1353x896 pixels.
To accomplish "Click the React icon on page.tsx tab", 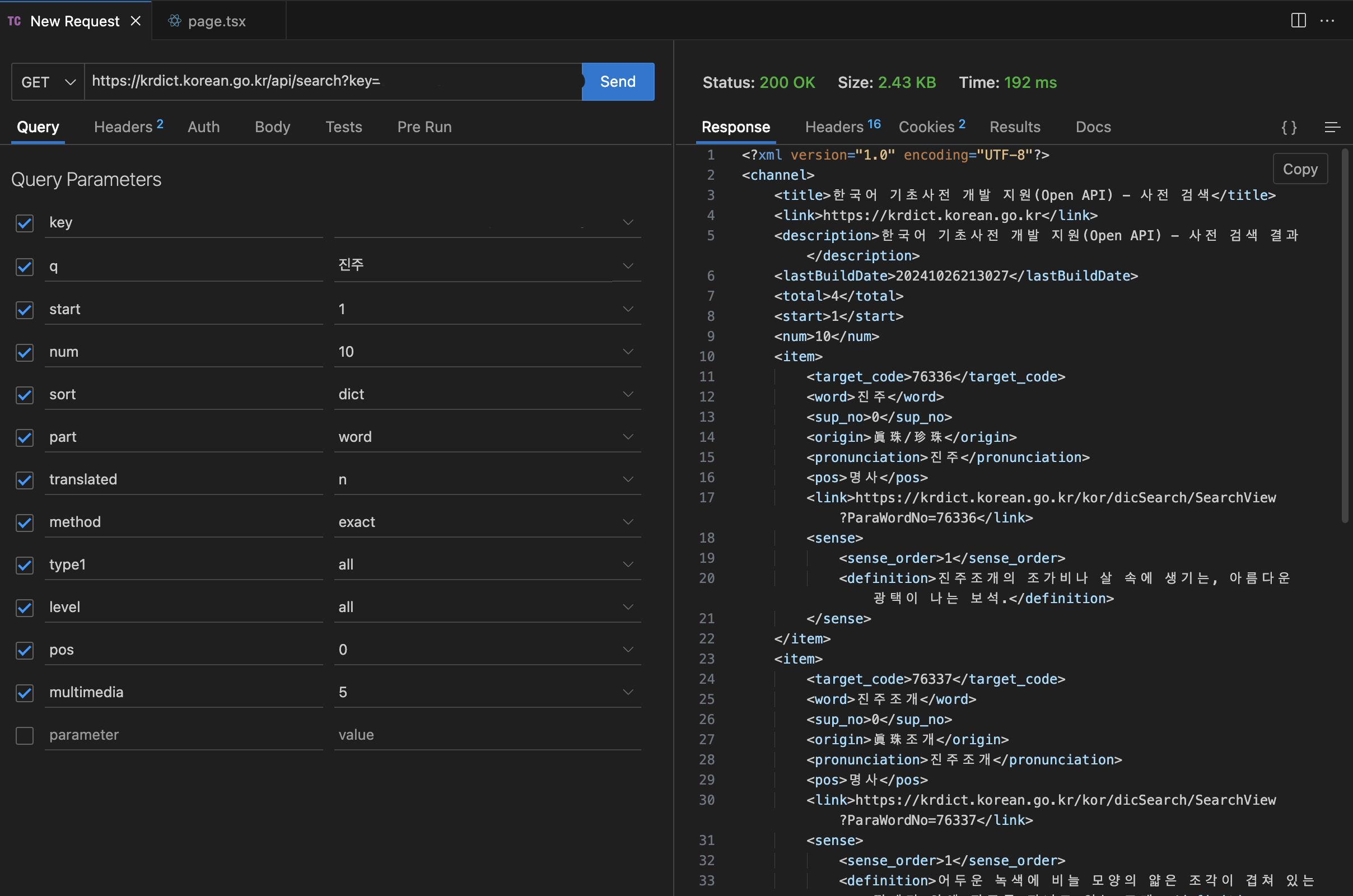I will click(175, 21).
